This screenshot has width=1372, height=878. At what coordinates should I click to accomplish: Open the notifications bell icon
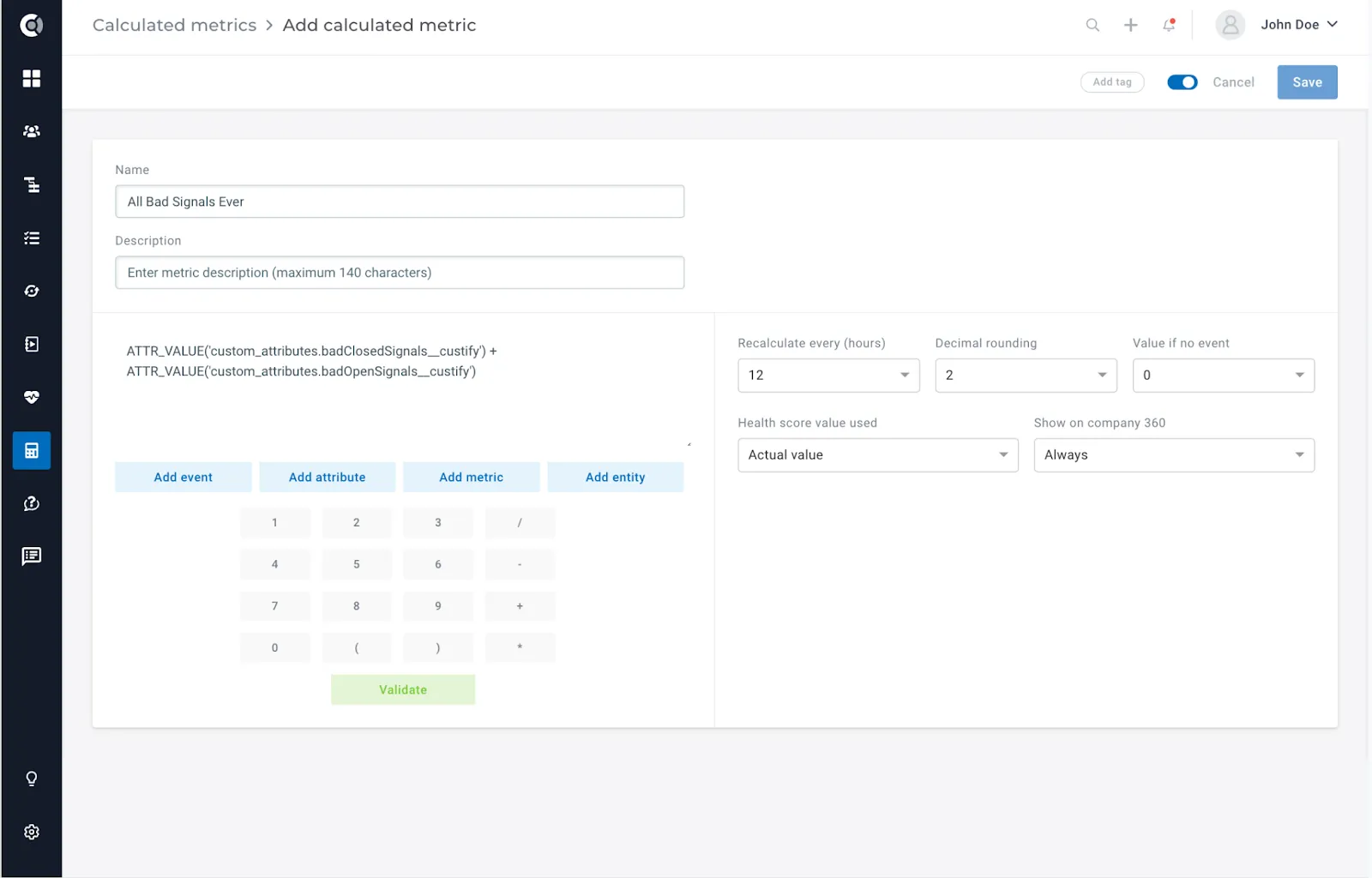[x=1169, y=25]
